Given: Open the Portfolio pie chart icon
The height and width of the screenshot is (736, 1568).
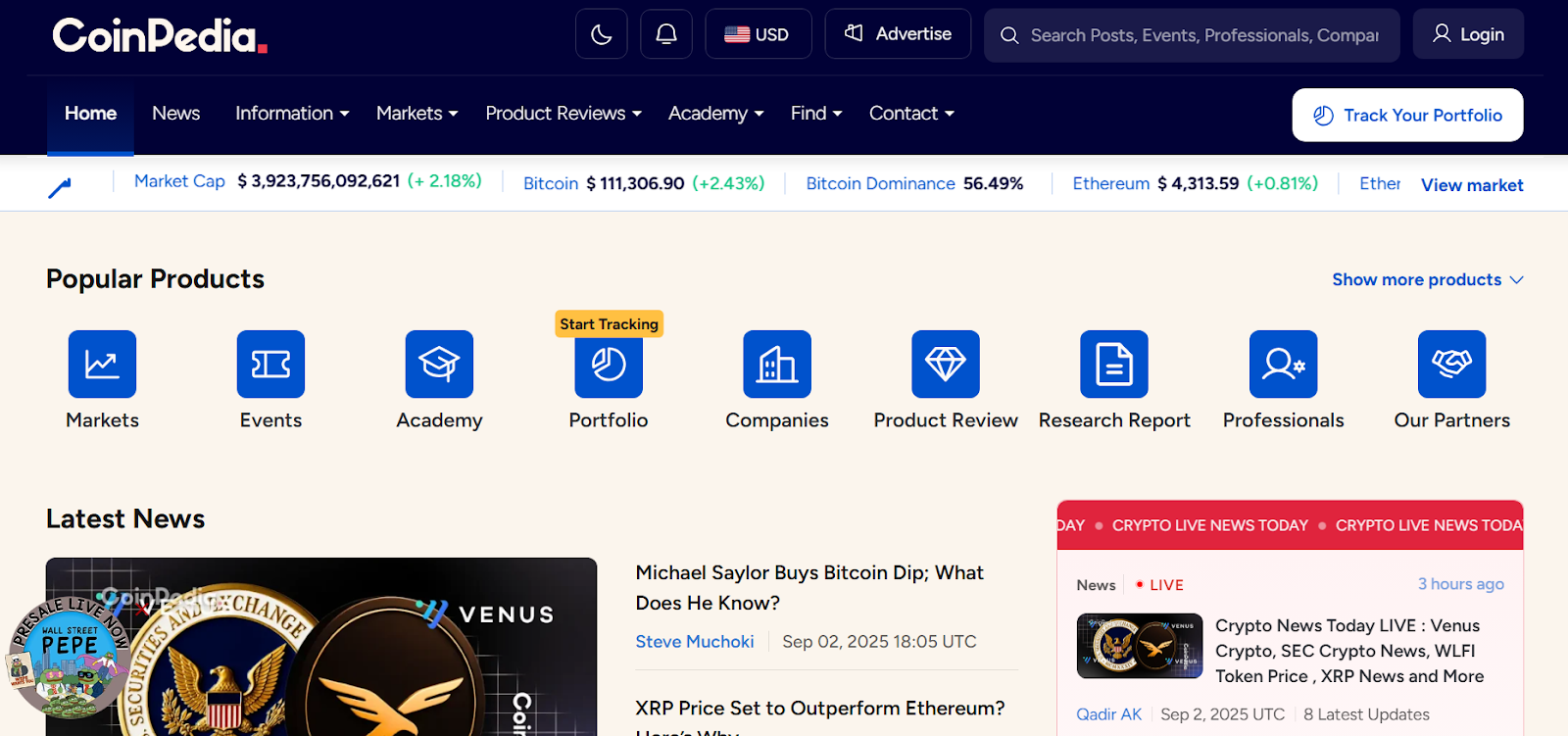Looking at the screenshot, I should coord(609,365).
